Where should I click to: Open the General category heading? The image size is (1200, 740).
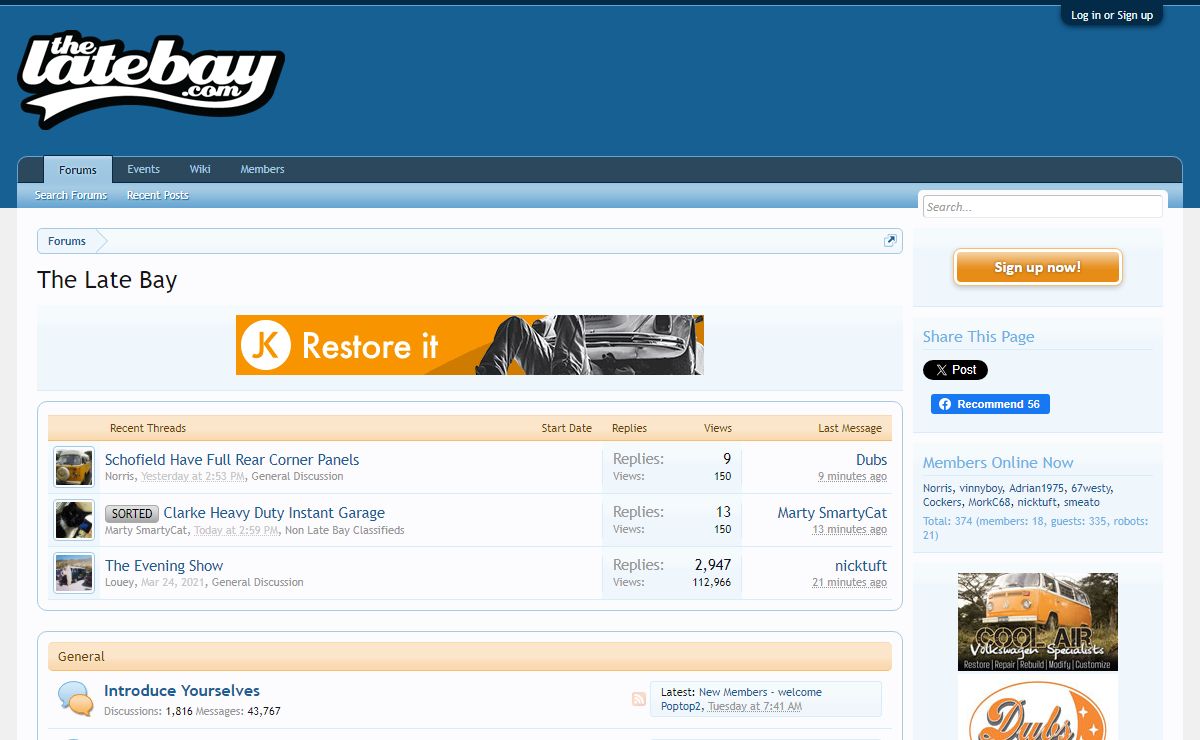81,657
